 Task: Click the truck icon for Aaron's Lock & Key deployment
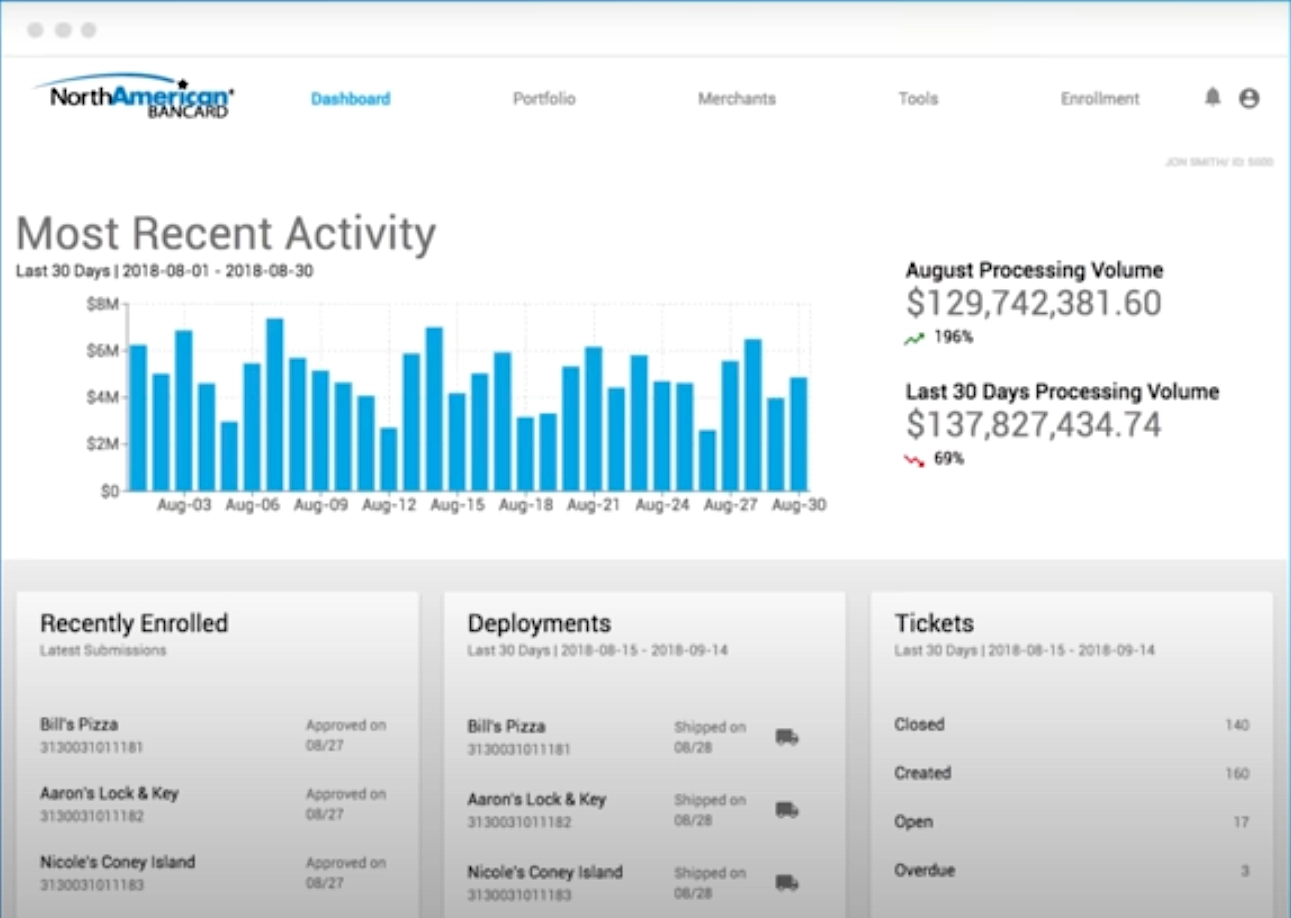(787, 810)
